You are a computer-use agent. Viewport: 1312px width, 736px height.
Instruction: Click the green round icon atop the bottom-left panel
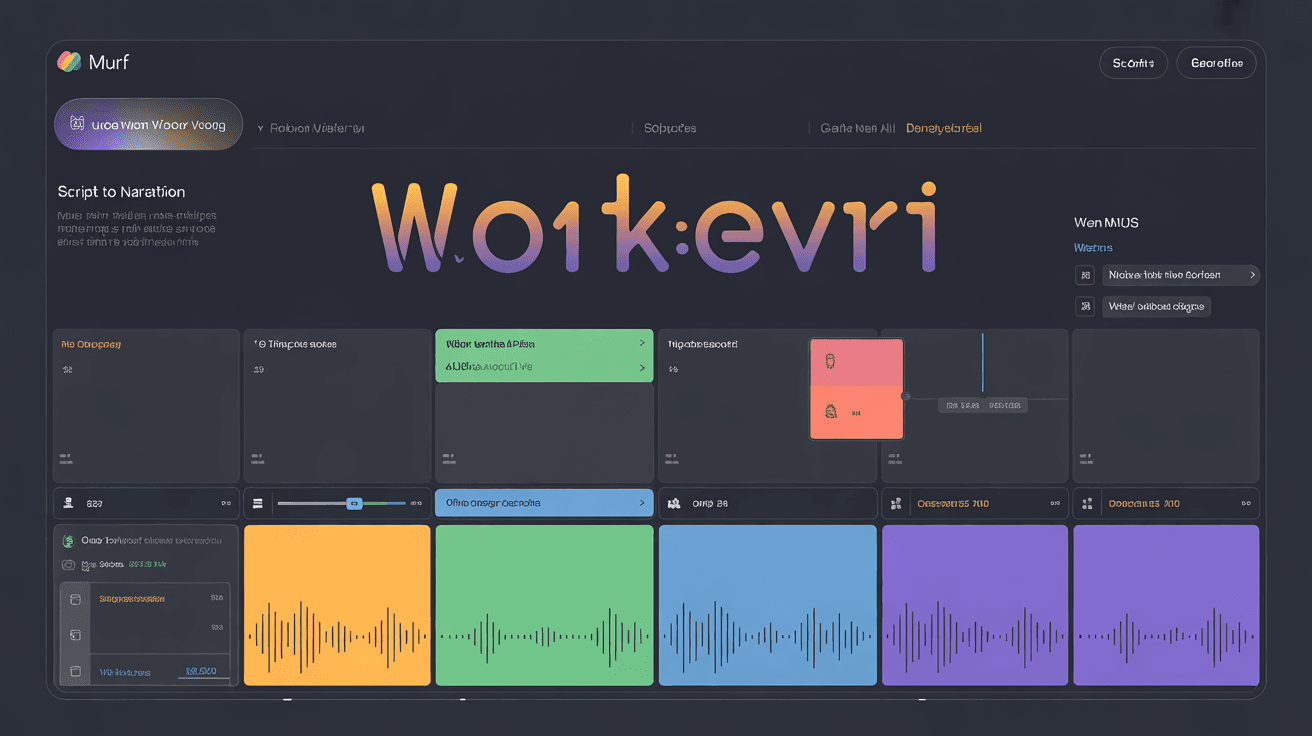(68, 541)
